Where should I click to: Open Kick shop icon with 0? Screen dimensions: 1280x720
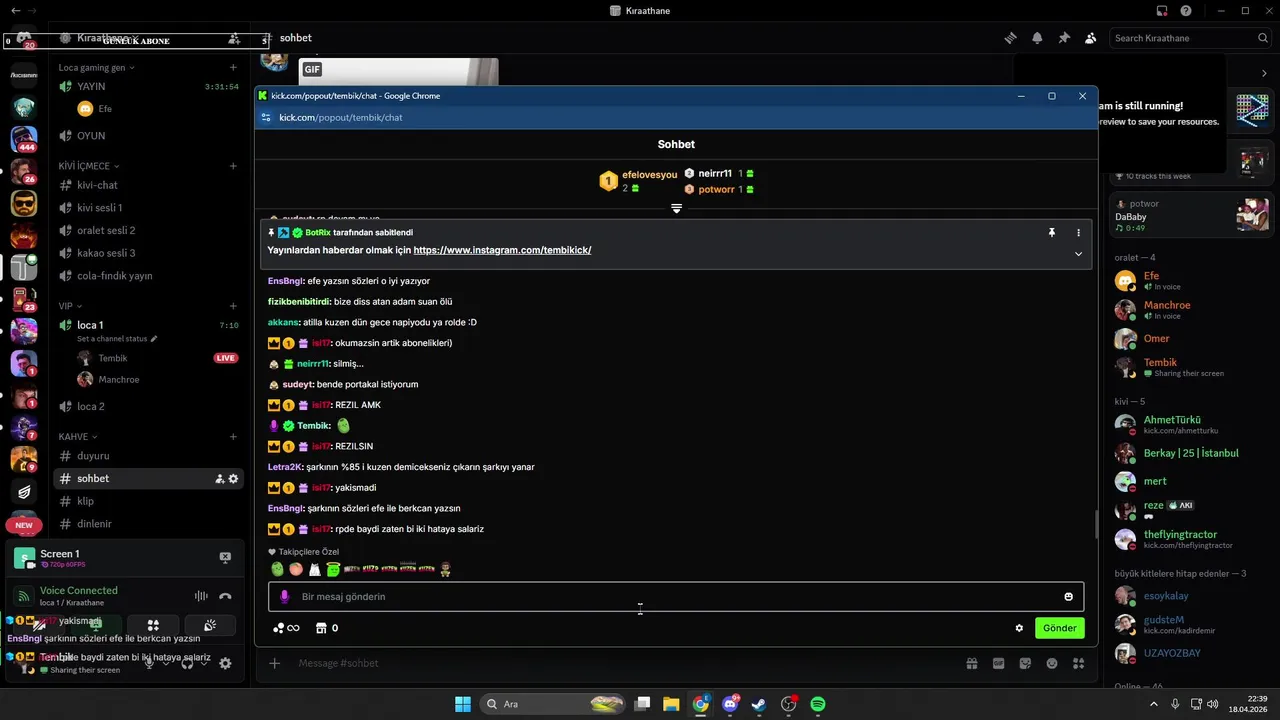327,628
